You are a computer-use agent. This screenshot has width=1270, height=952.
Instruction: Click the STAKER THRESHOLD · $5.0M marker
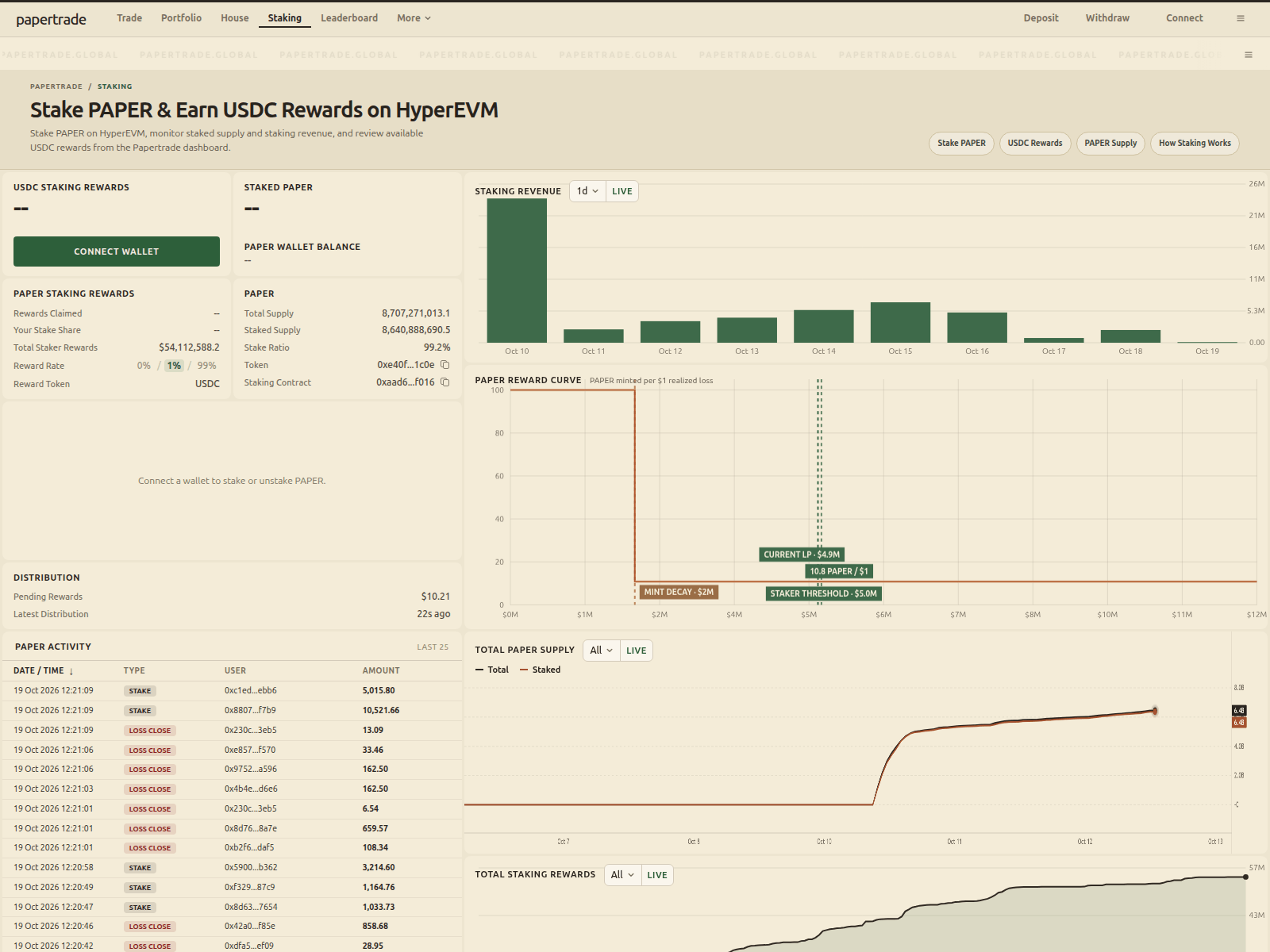point(823,593)
